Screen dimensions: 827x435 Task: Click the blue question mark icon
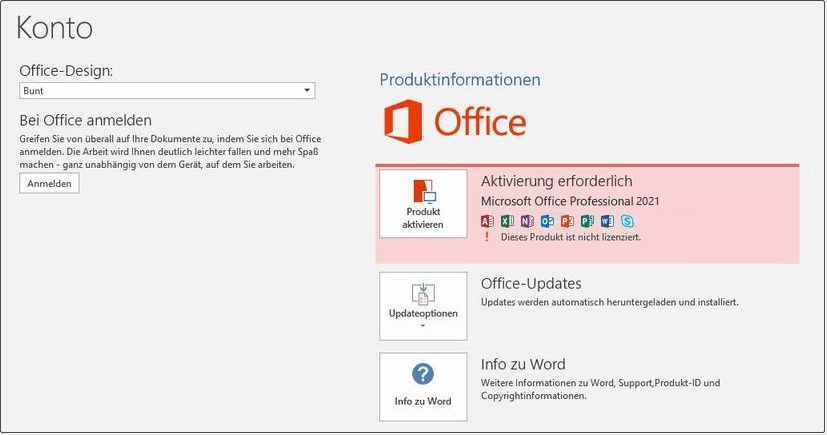coord(423,374)
